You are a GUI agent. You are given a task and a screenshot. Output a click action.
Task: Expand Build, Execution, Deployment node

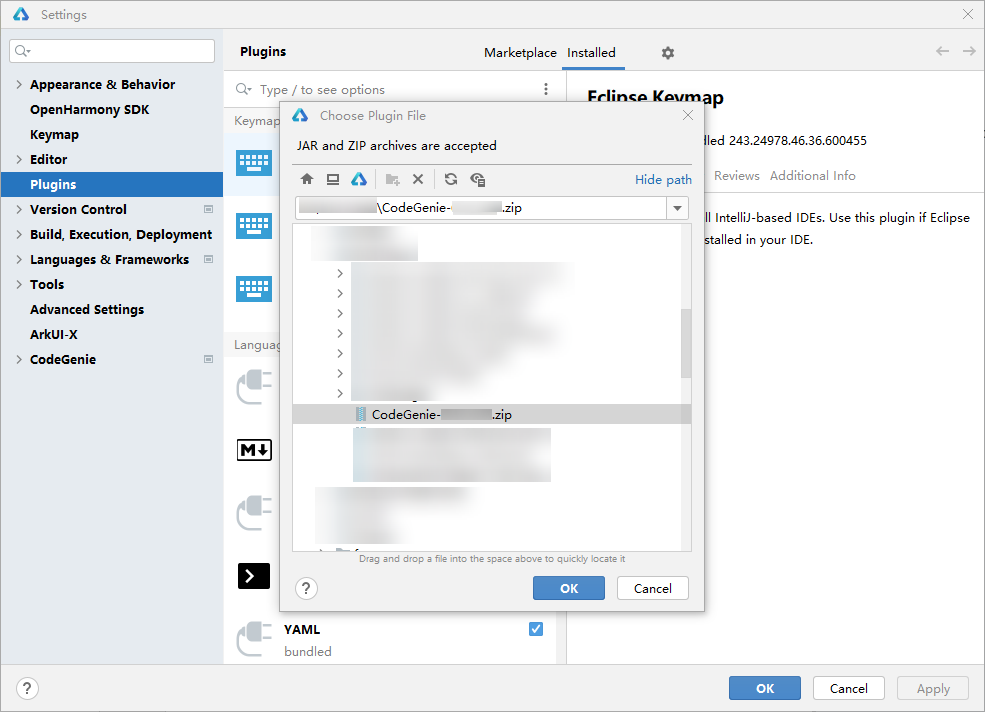point(19,234)
